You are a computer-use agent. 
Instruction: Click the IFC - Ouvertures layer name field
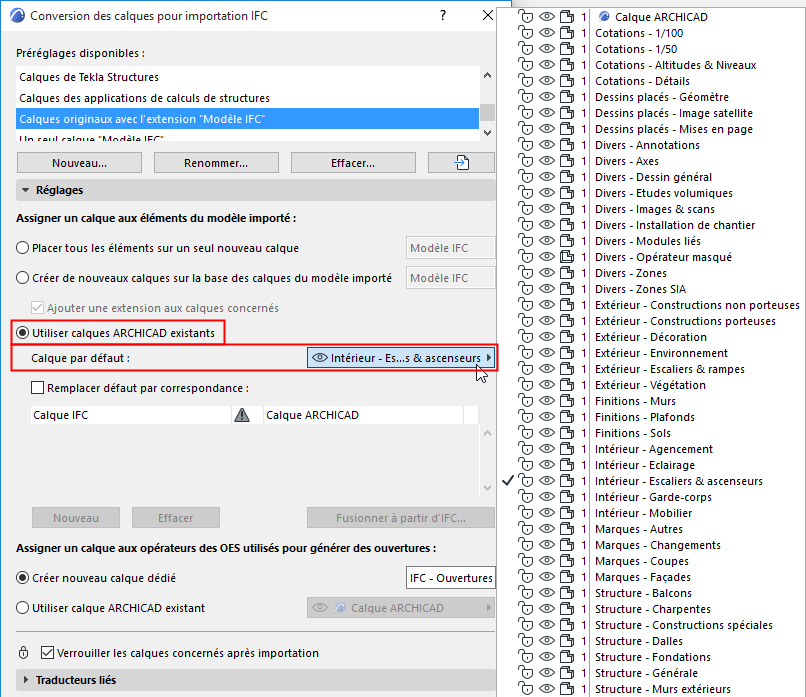451,578
